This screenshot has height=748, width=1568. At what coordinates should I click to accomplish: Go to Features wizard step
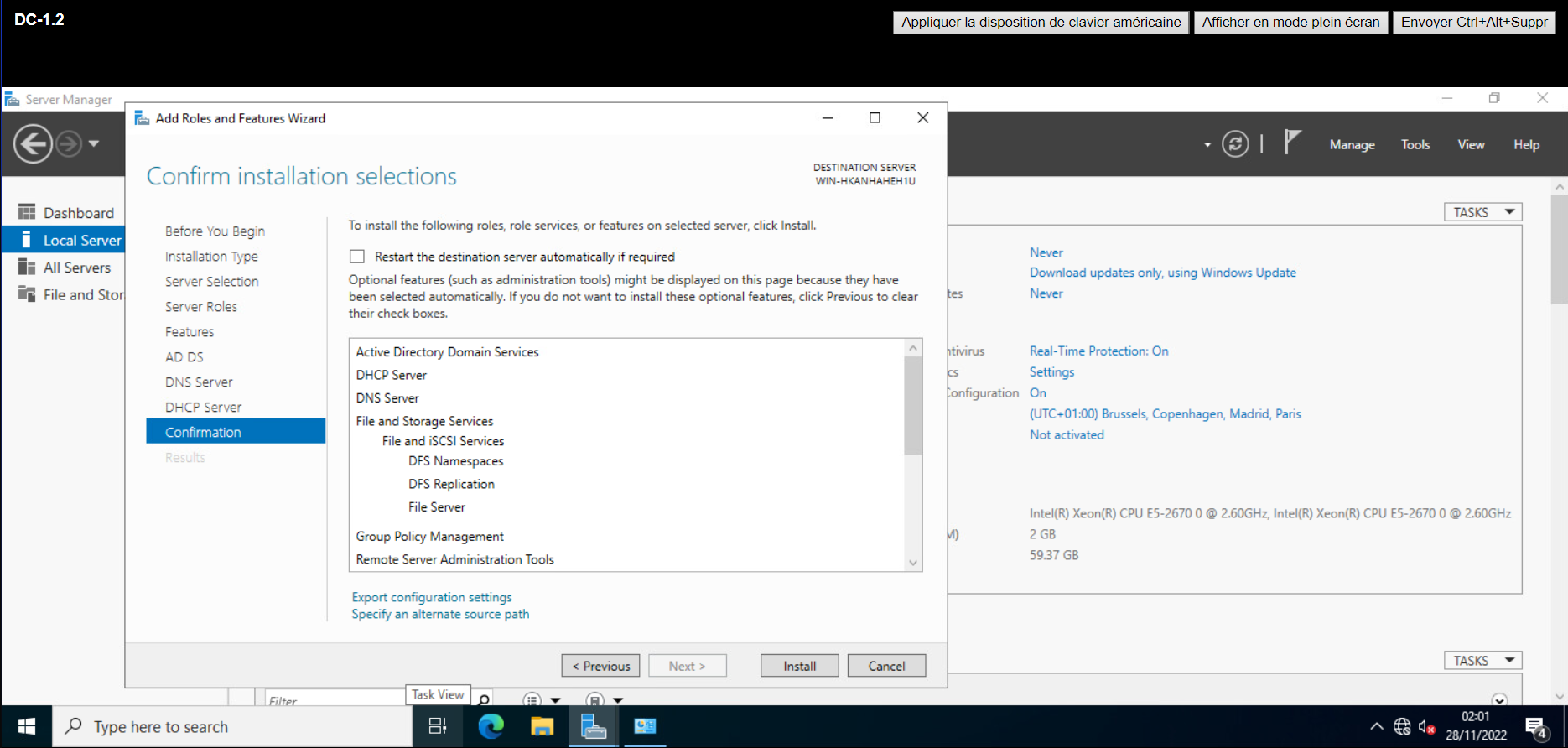pyautogui.click(x=190, y=331)
